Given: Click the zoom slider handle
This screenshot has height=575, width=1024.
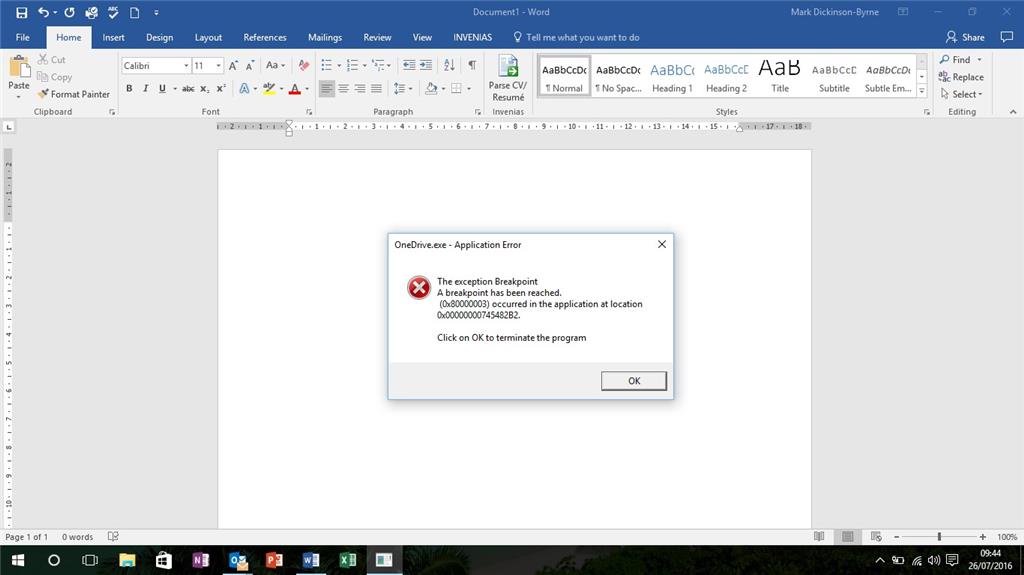Looking at the screenshot, I should coord(939,536).
